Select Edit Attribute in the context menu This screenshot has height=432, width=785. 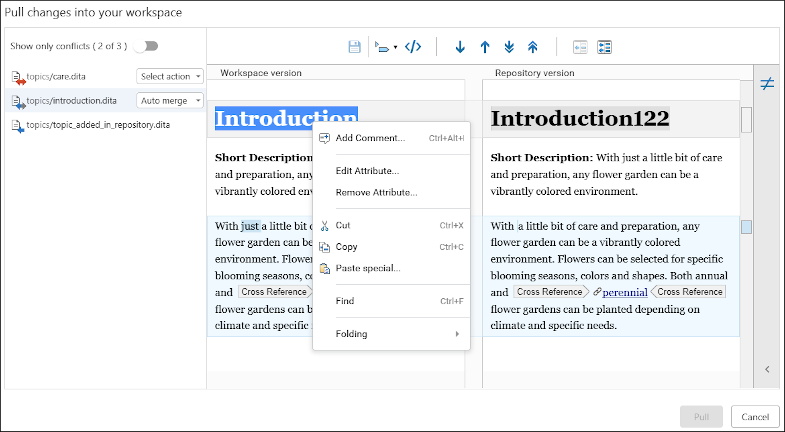367,171
